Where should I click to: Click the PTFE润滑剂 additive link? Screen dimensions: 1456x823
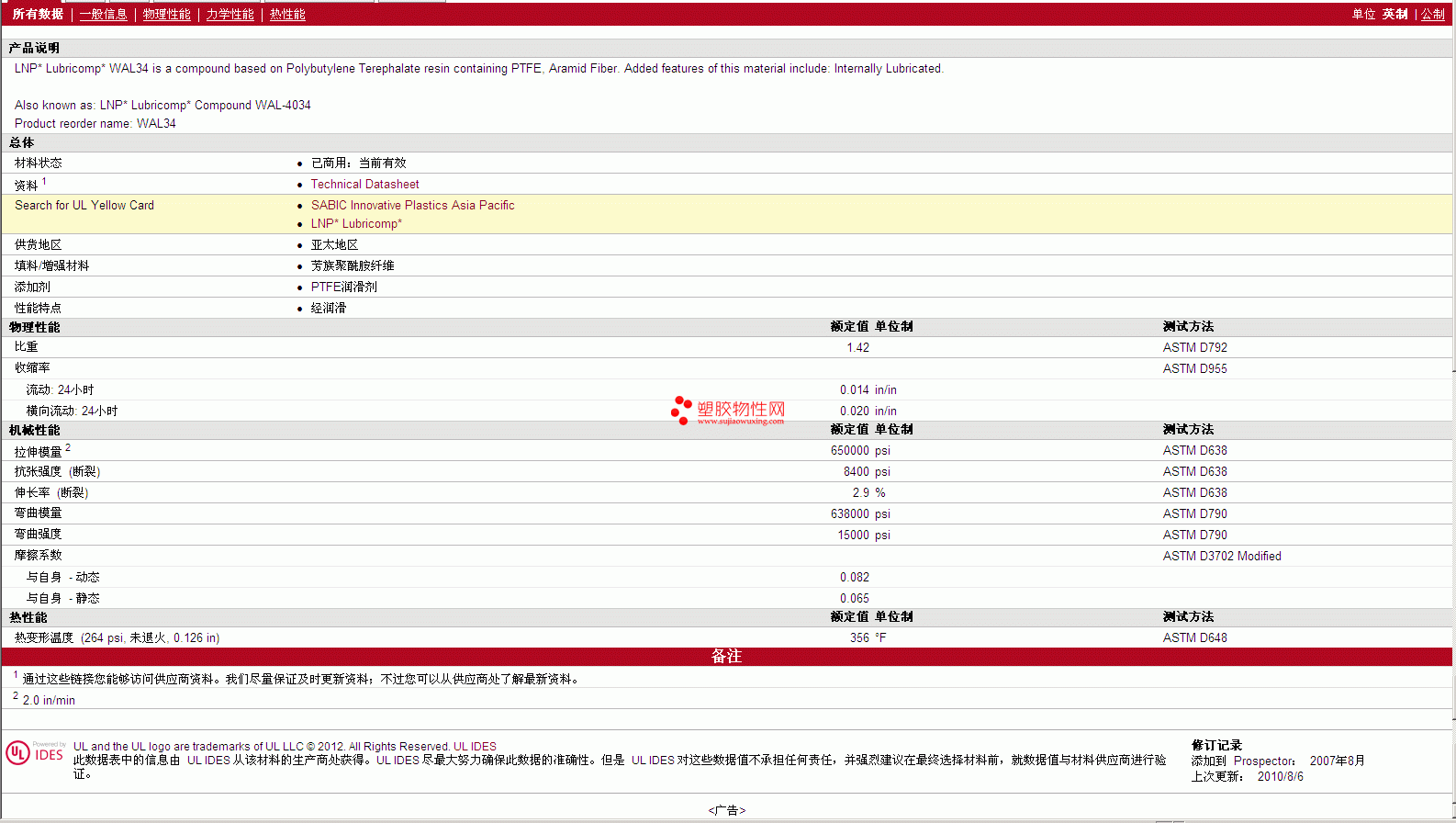343,287
